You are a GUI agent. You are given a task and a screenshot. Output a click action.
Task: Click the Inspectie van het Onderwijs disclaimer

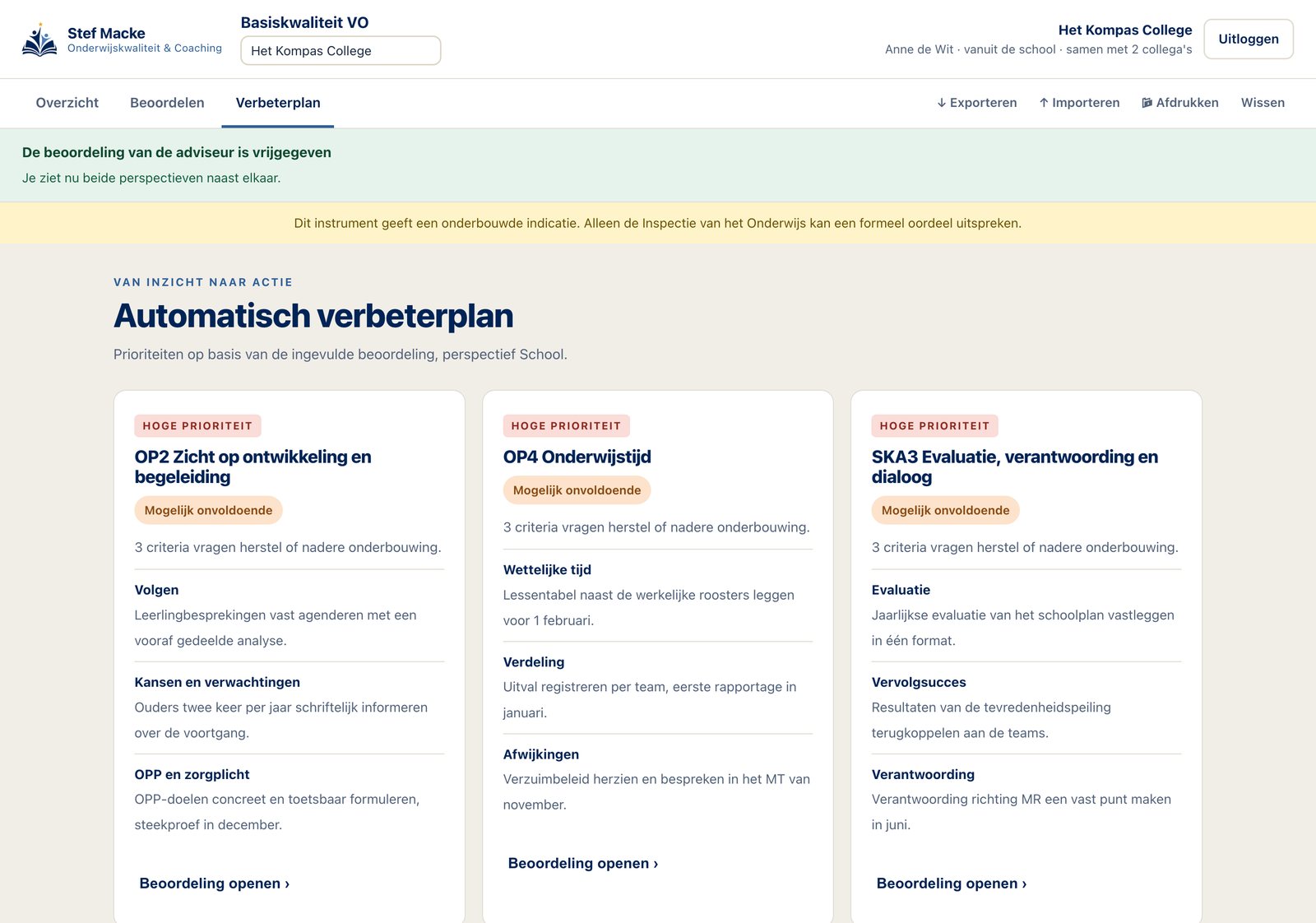pyautogui.click(x=658, y=223)
